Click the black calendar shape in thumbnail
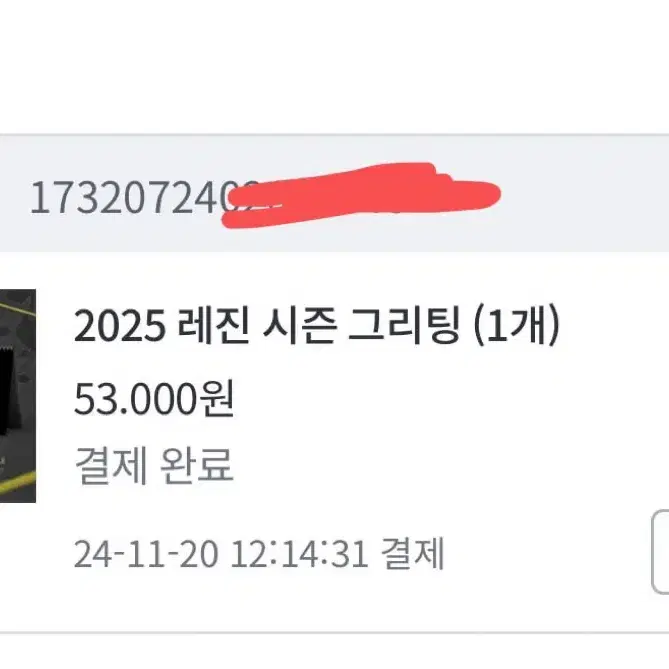 (11, 390)
